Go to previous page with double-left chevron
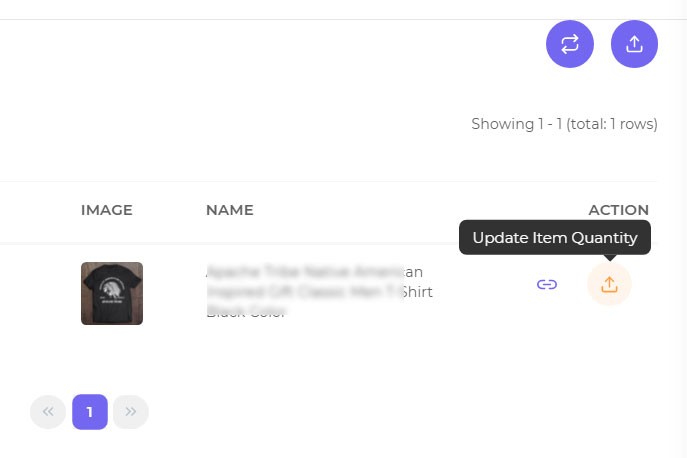The width and height of the screenshot is (687, 458). click(x=48, y=412)
